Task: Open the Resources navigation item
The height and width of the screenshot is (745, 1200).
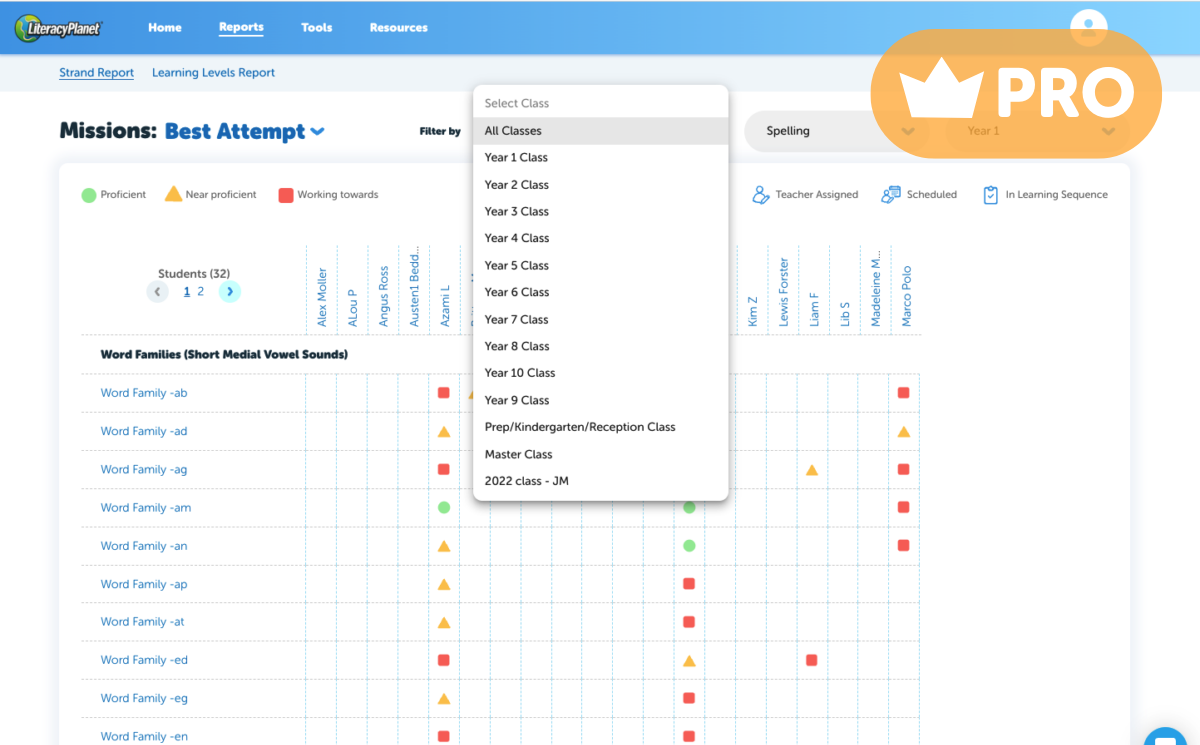Action: pyautogui.click(x=398, y=28)
